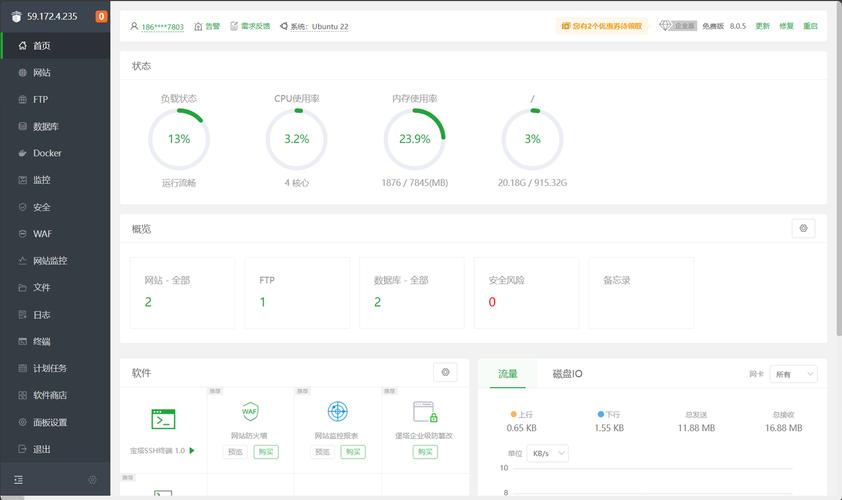Image resolution: width=842 pixels, height=500 pixels.
Task: Click the 总发送 11.88 MB value
Action: [696, 428]
